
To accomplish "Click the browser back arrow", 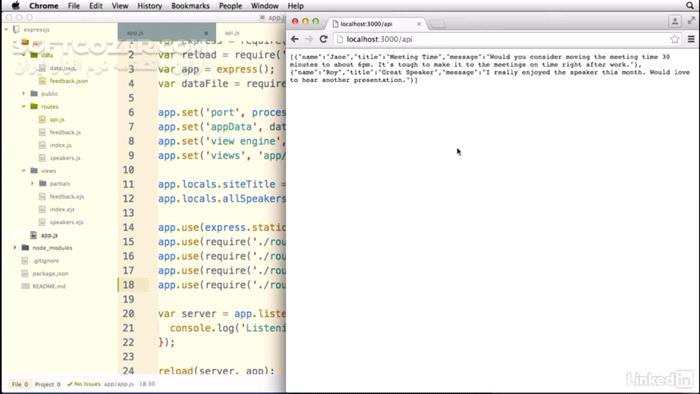I will tap(295, 39).
